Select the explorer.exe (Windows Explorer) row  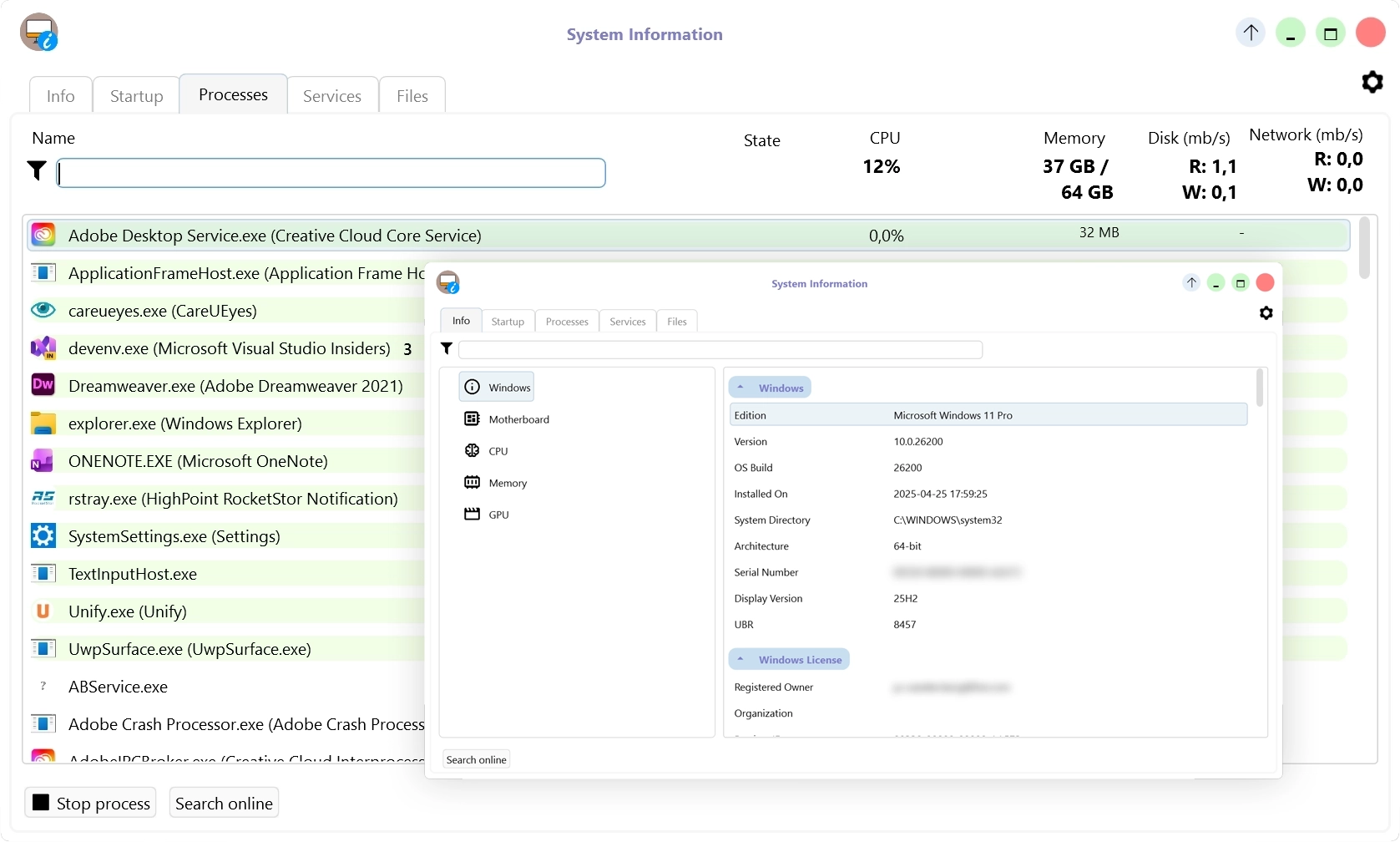225,423
